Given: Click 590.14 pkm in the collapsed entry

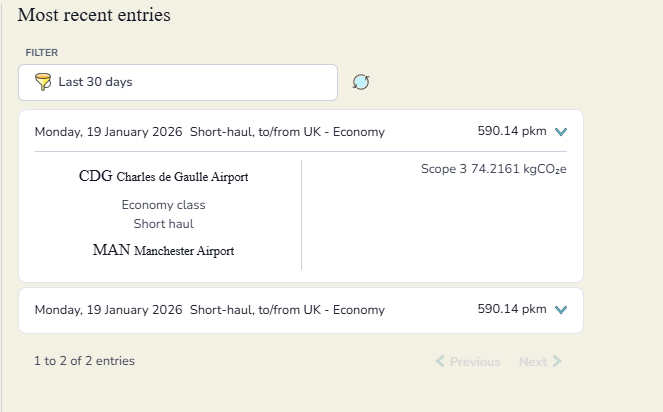Looking at the screenshot, I should (x=511, y=310).
